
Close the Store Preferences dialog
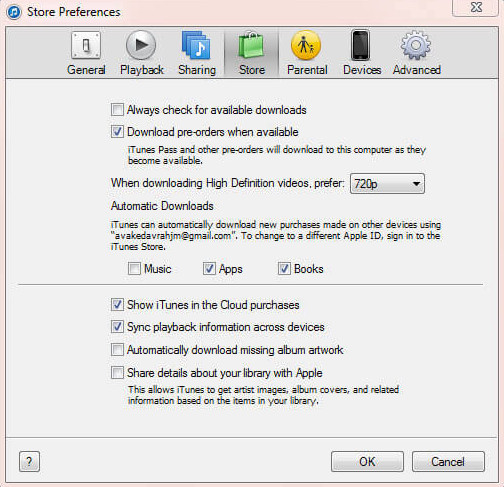476,7
